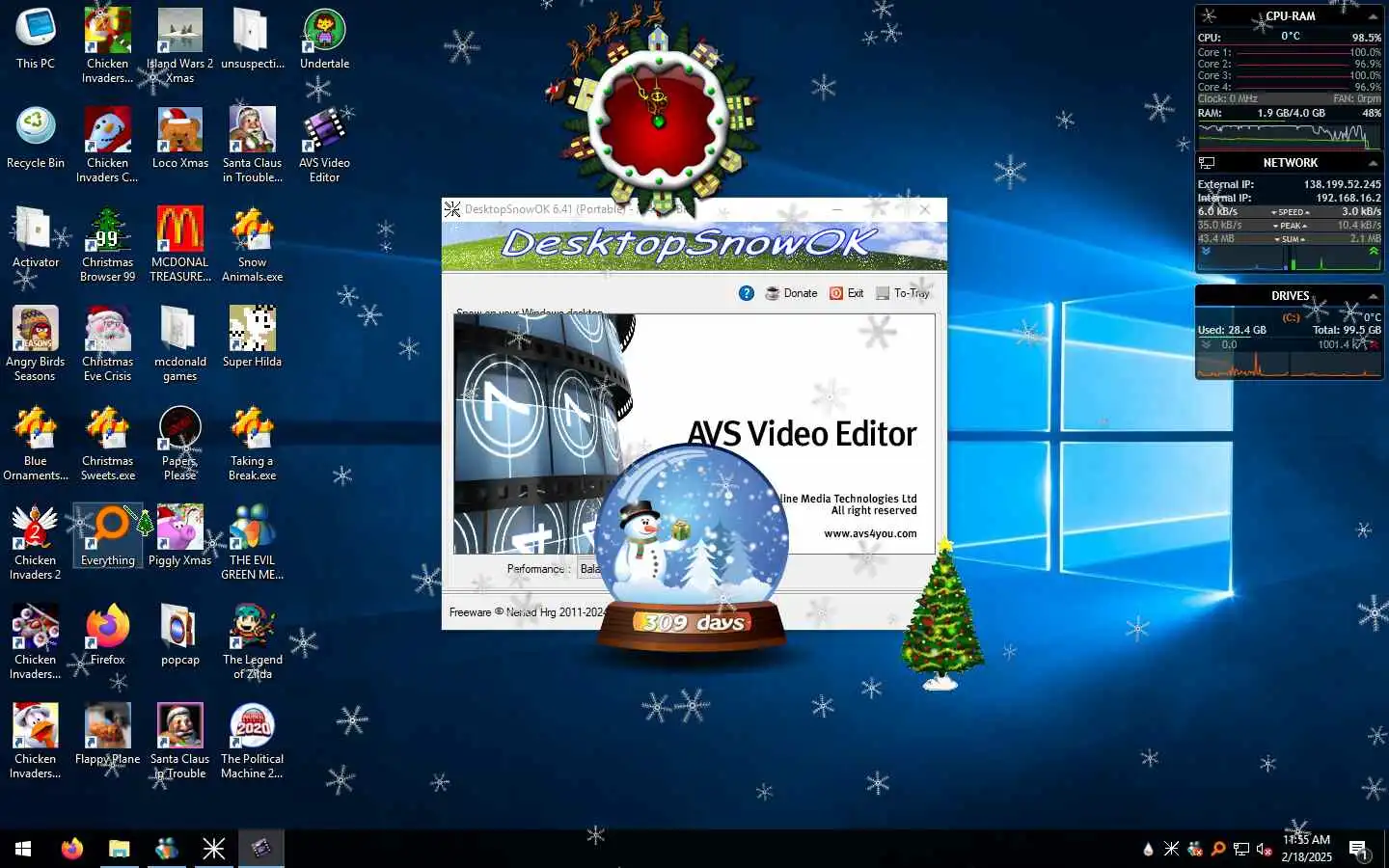Click the muted volume tray icon
The image size is (1389, 868).
coord(1264,849)
